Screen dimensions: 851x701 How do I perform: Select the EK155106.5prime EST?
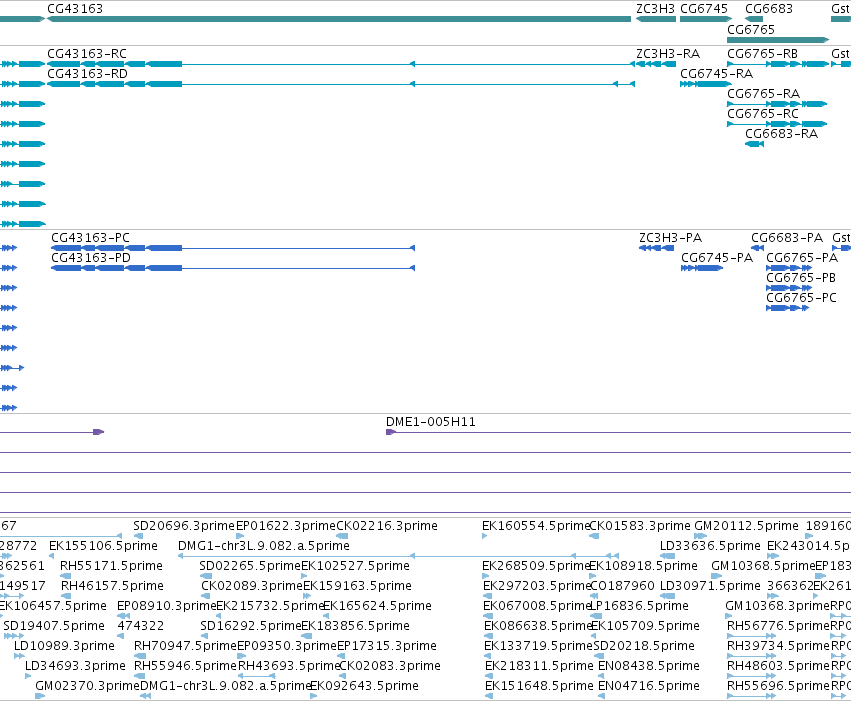(x=103, y=546)
